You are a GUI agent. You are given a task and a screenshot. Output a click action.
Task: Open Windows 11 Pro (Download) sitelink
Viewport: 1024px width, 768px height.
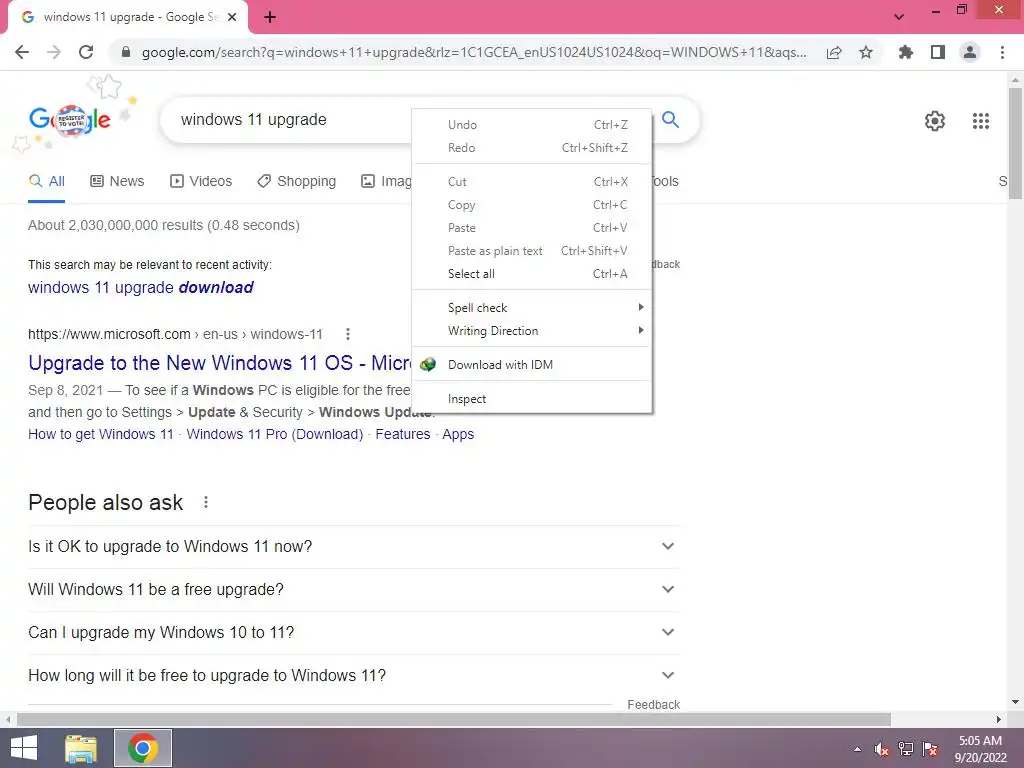click(x=275, y=434)
